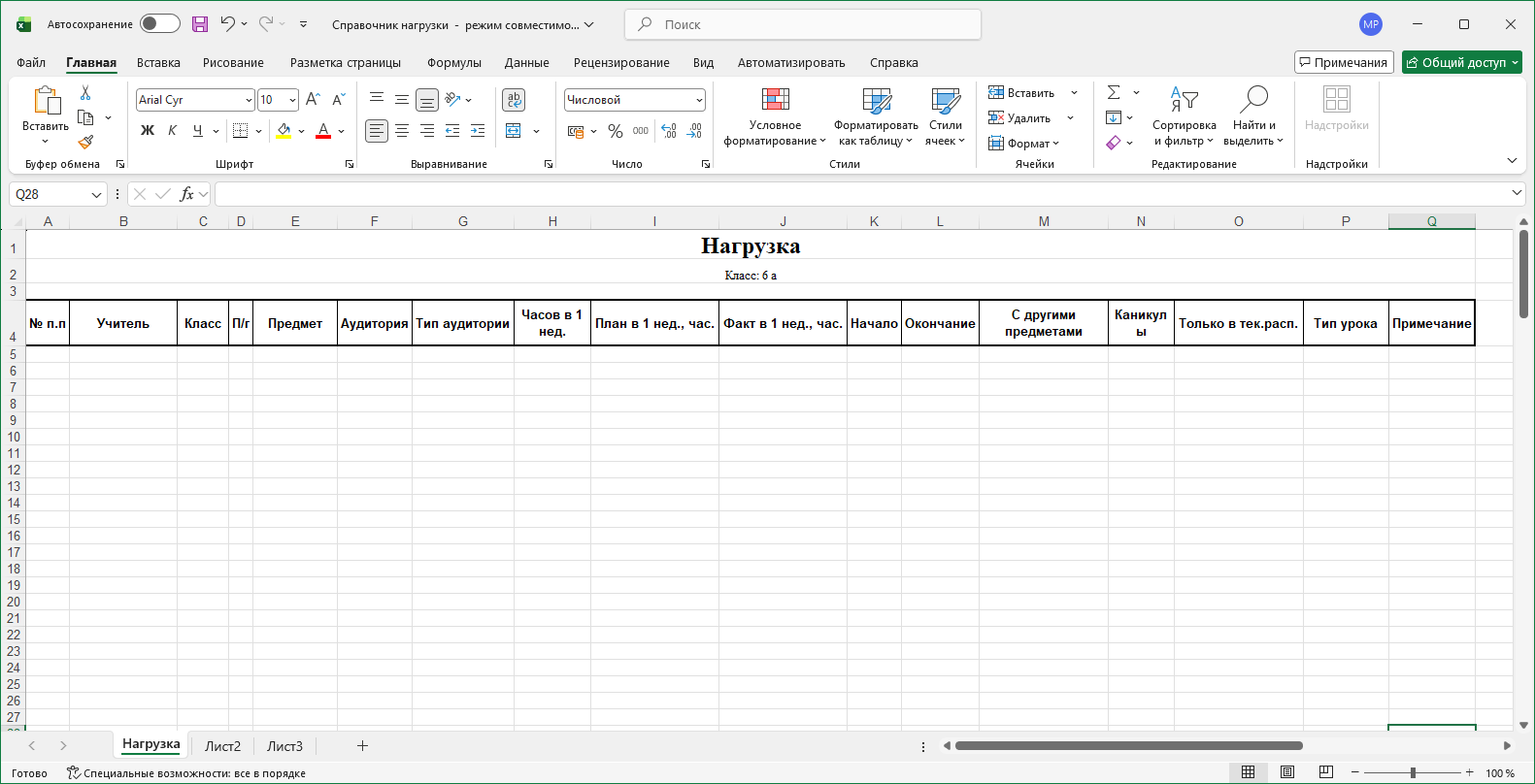Apply underline formatting (Ч)
Viewport: 1535px width, 784px height.
point(198,130)
